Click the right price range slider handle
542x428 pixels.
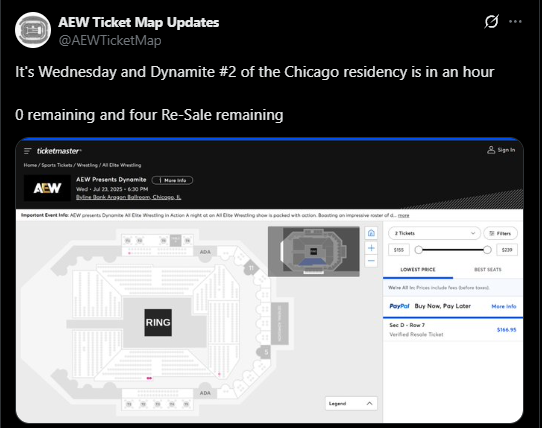[487, 250]
